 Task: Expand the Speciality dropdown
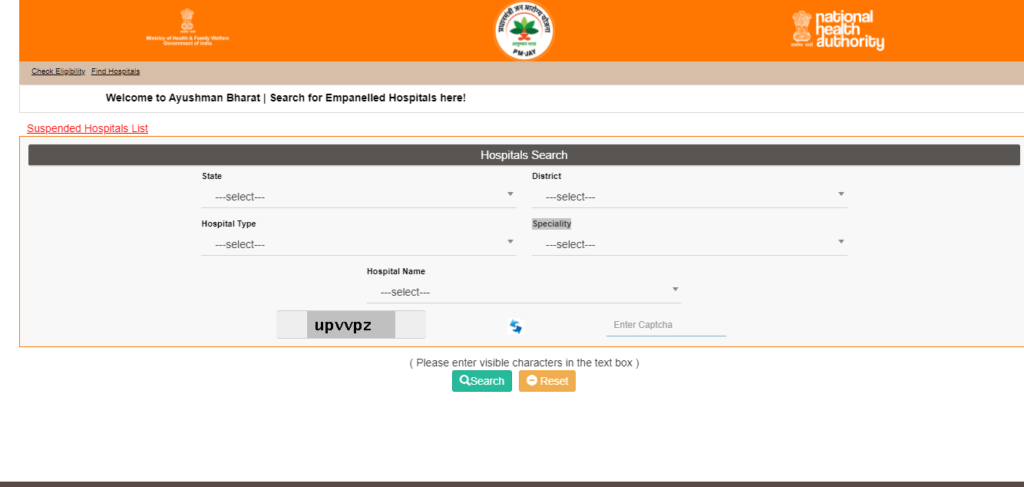point(689,244)
